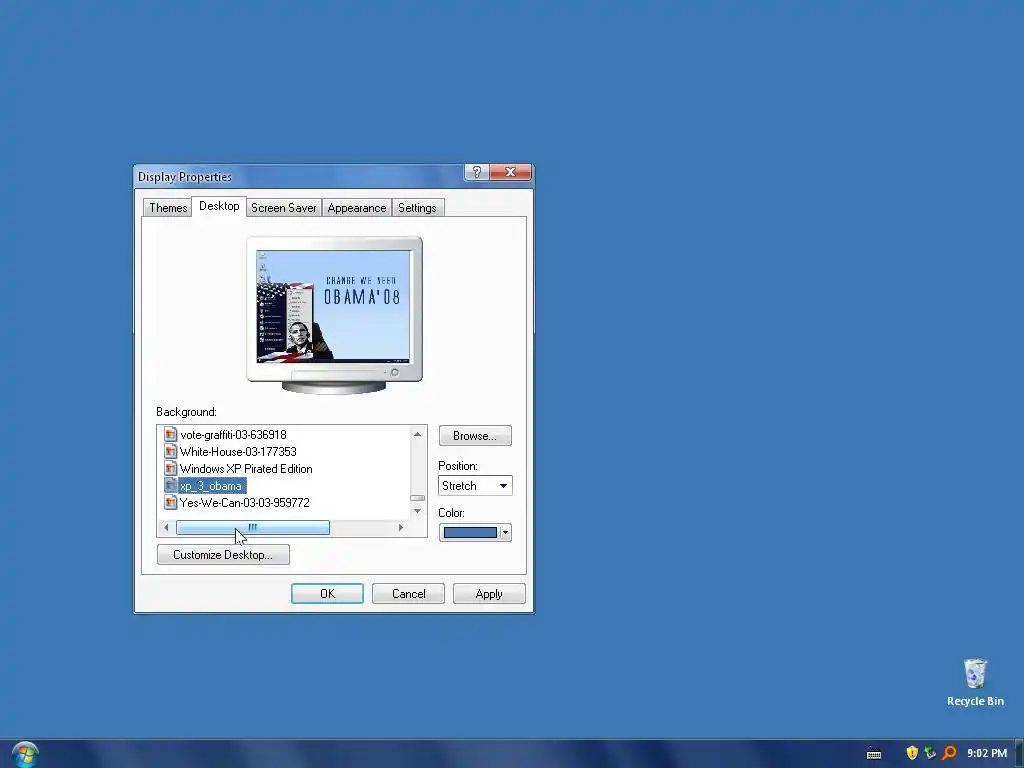Select the Desktop tab
The height and width of the screenshot is (768, 1024).
tap(219, 206)
